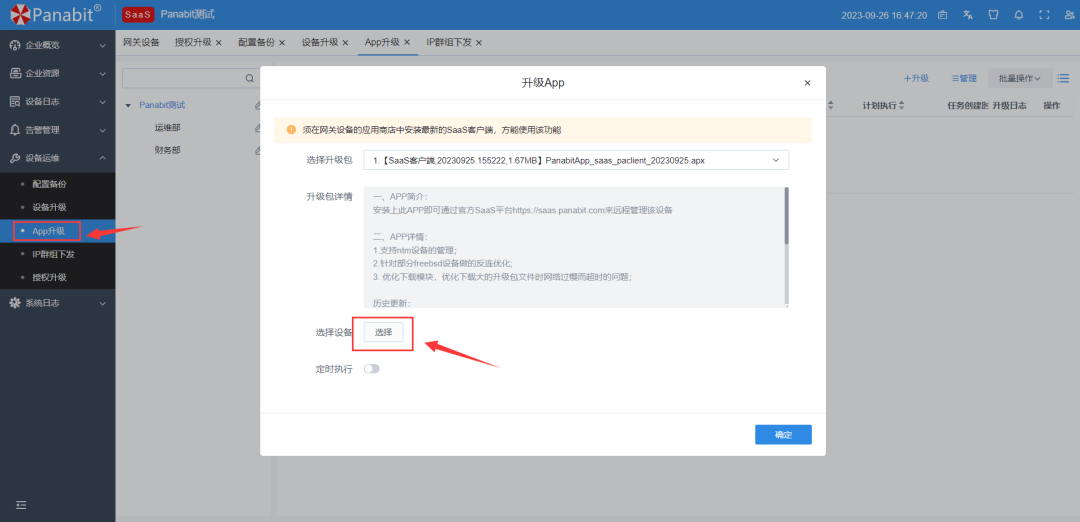Focus the group search input field

[x=183, y=79]
